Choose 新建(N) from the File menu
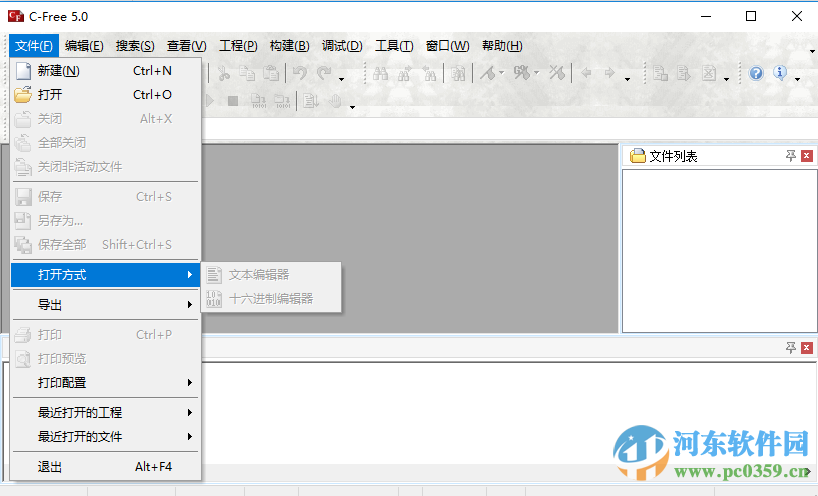 (105, 71)
